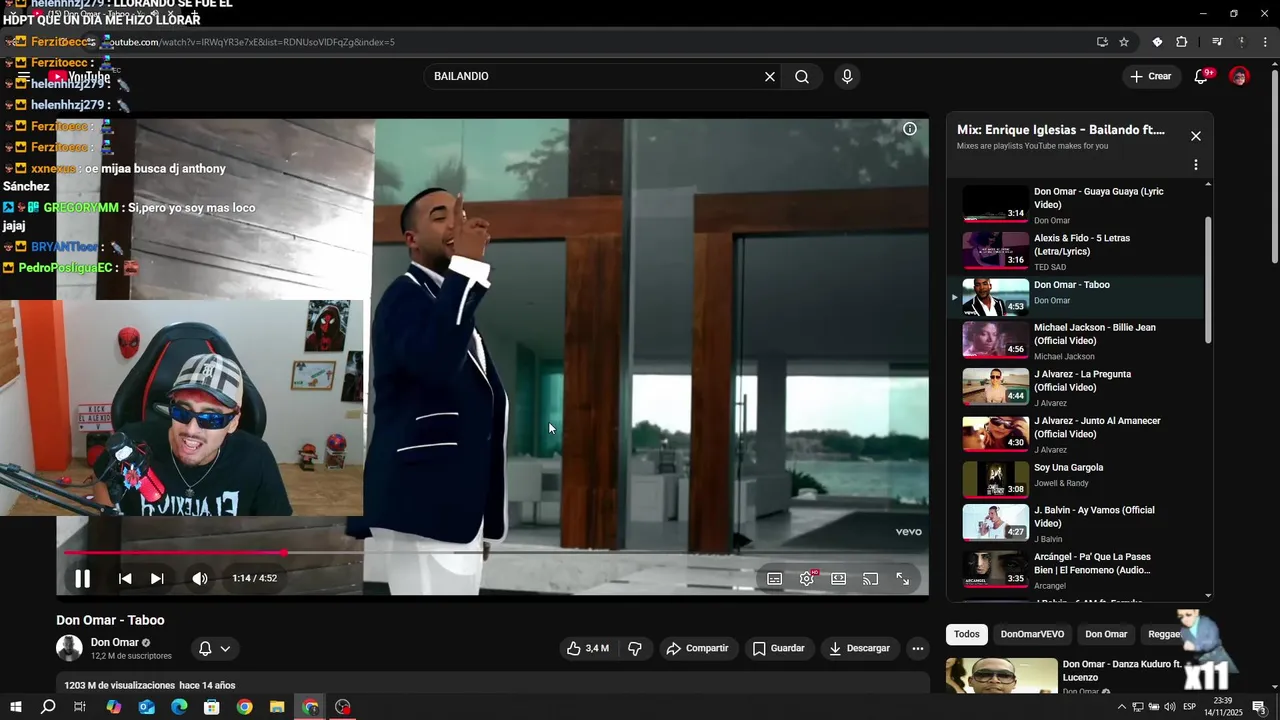The image size is (1280, 720).
Task: Open subscription notification bell dropdown
Action: click(215, 649)
